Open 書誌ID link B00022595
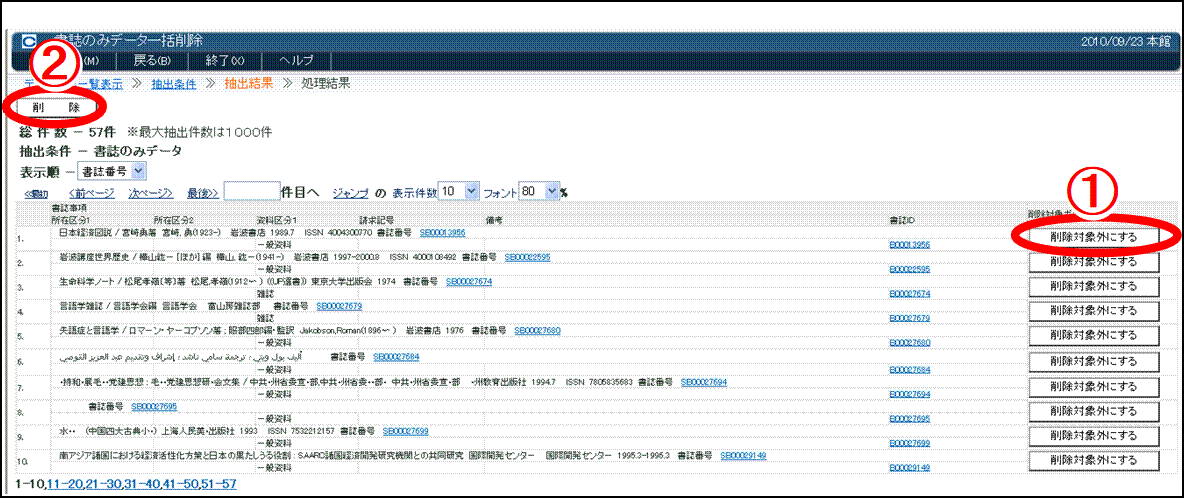 point(909,269)
